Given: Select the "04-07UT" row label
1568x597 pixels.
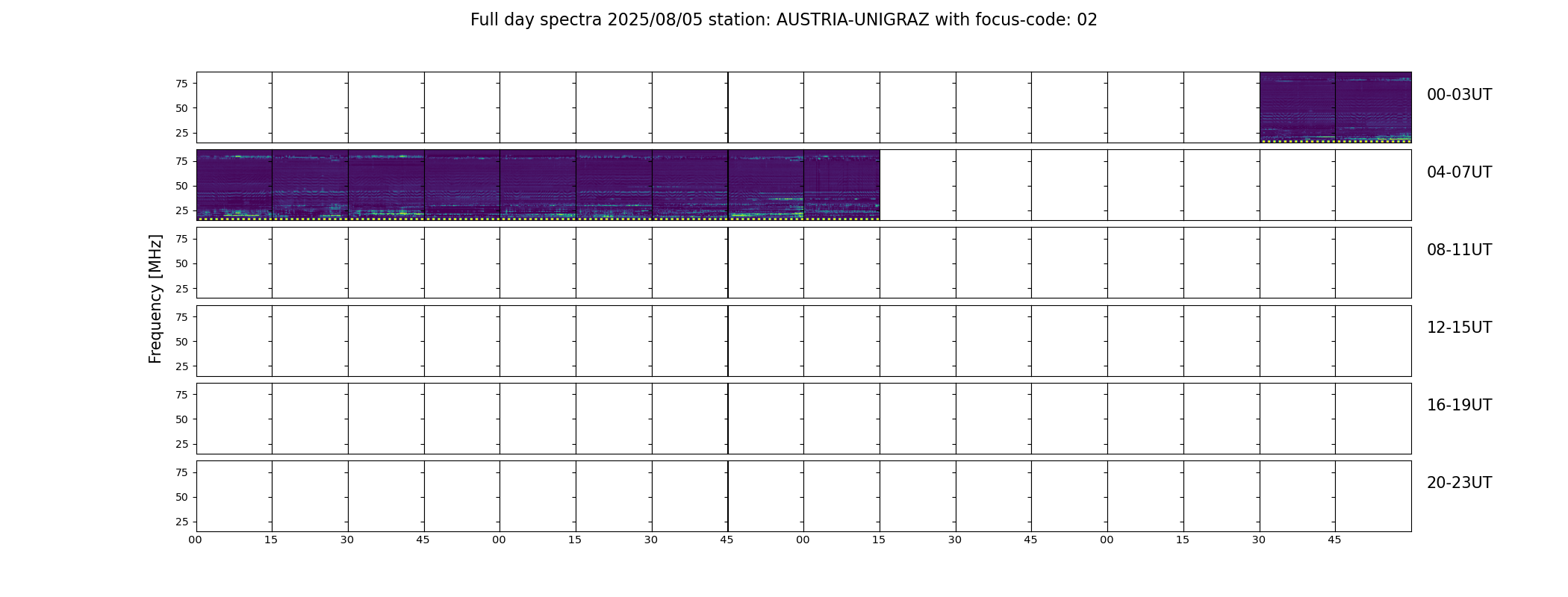Looking at the screenshot, I should point(1459,172).
